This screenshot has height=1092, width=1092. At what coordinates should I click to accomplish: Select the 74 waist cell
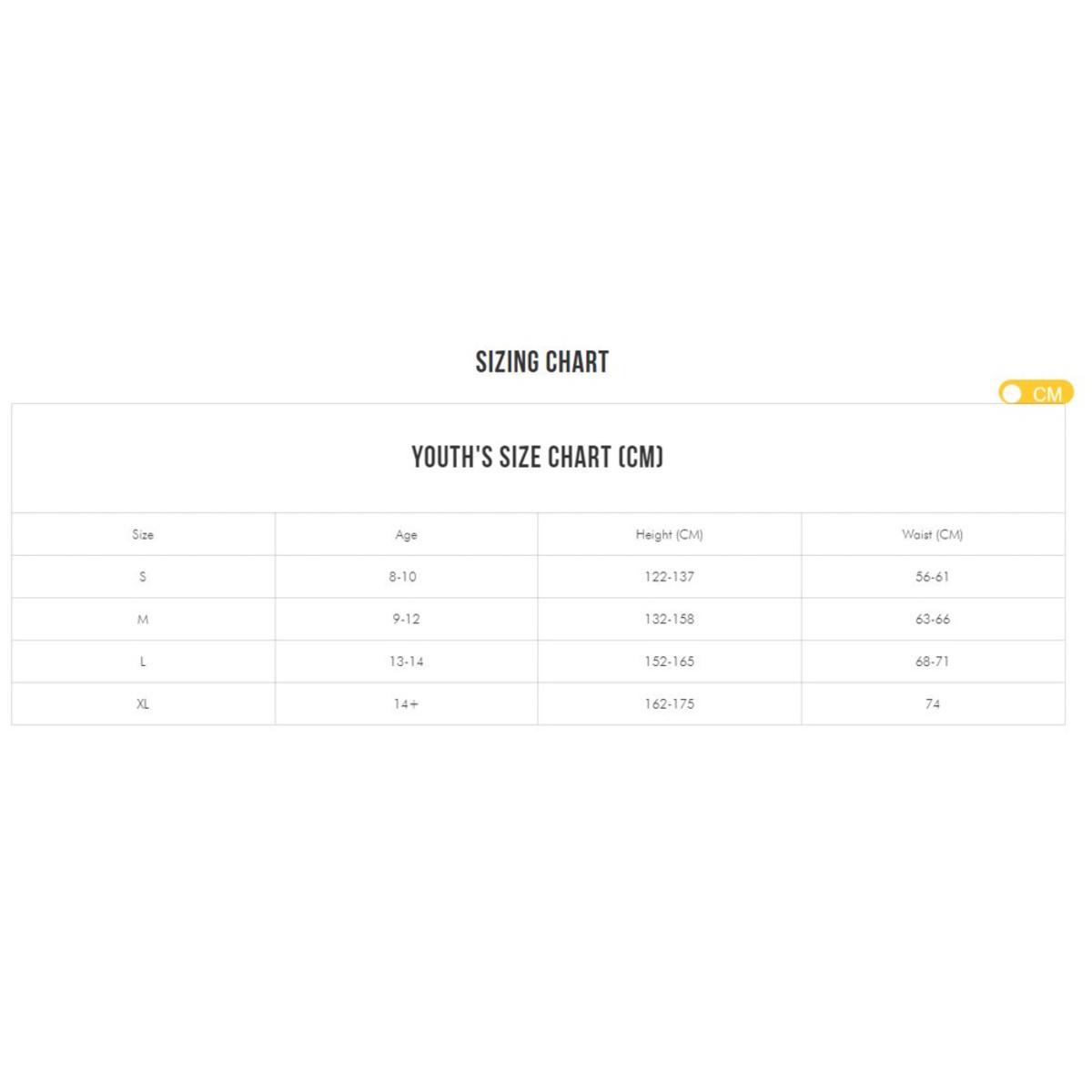(x=932, y=703)
